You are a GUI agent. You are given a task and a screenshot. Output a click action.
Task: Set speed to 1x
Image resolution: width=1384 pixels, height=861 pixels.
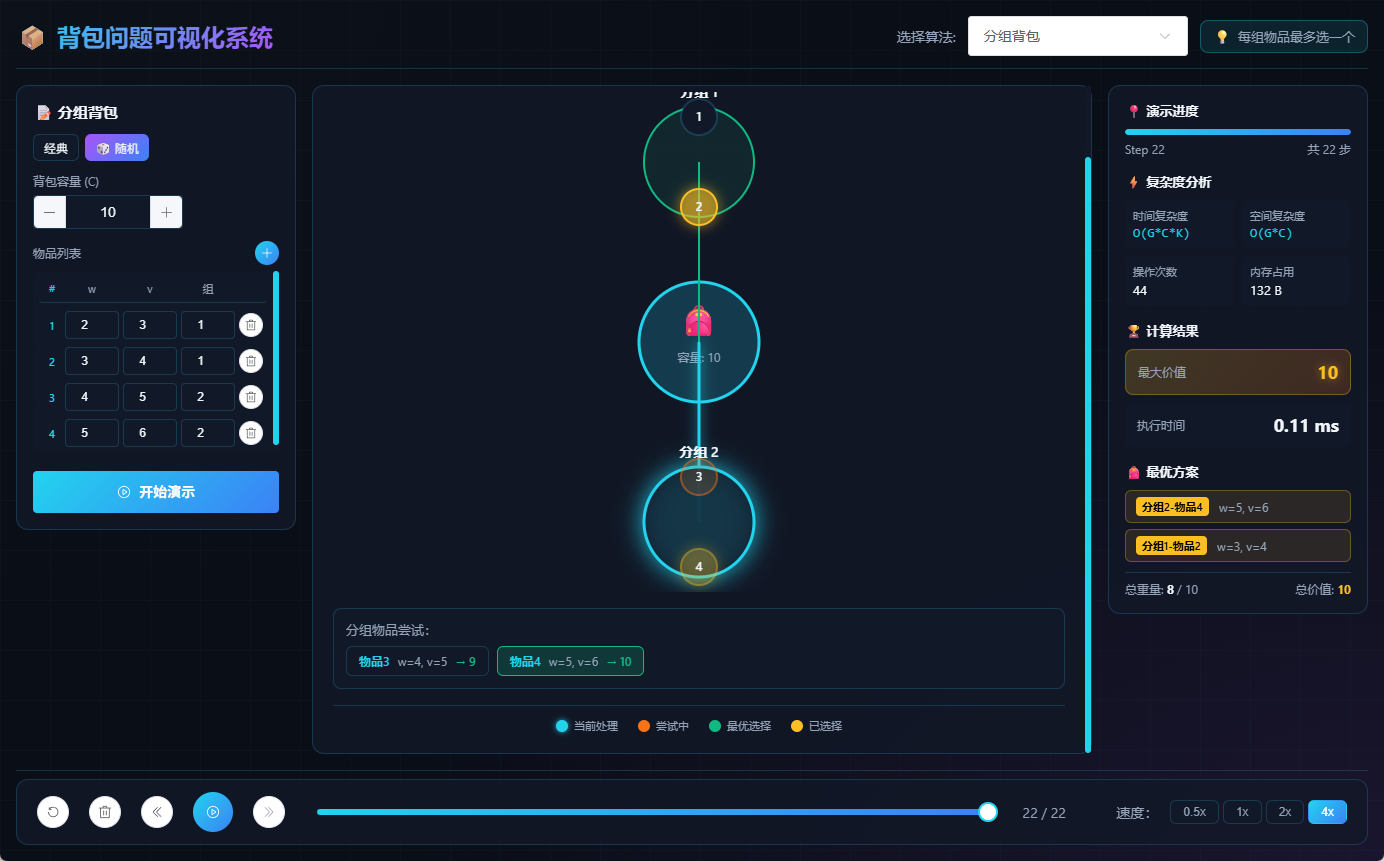click(1242, 812)
